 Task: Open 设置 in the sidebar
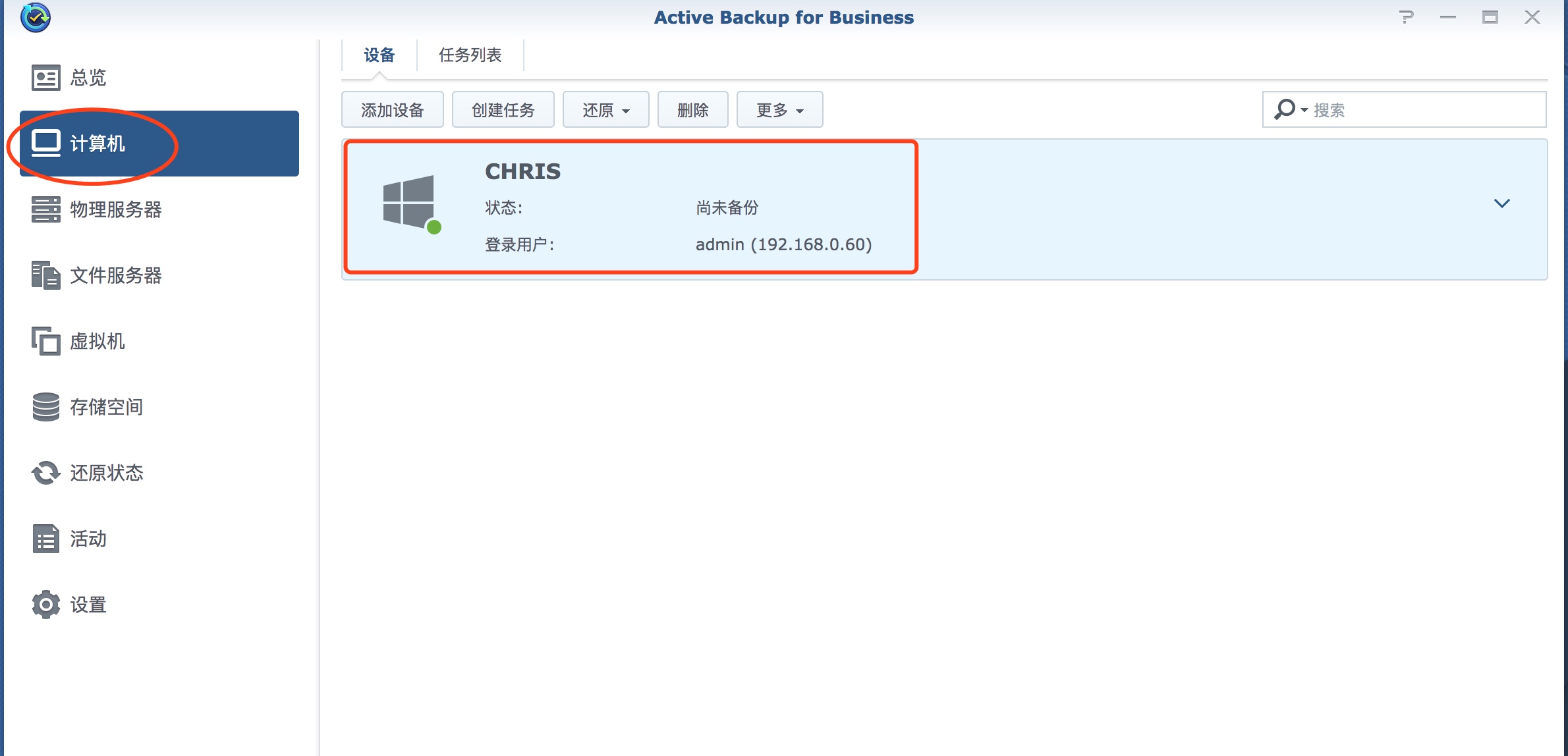159,605
